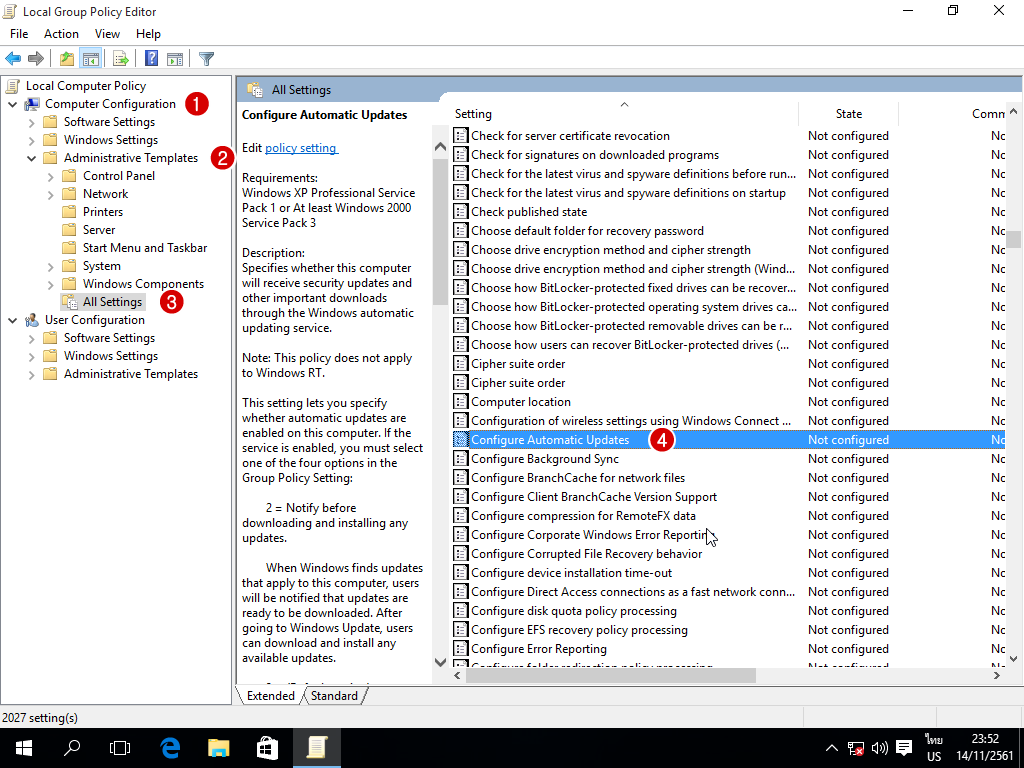The width and height of the screenshot is (1024, 768).
Task: Click the Back arrow toolbar icon
Action: pyautogui.click(x=13, y=59)
